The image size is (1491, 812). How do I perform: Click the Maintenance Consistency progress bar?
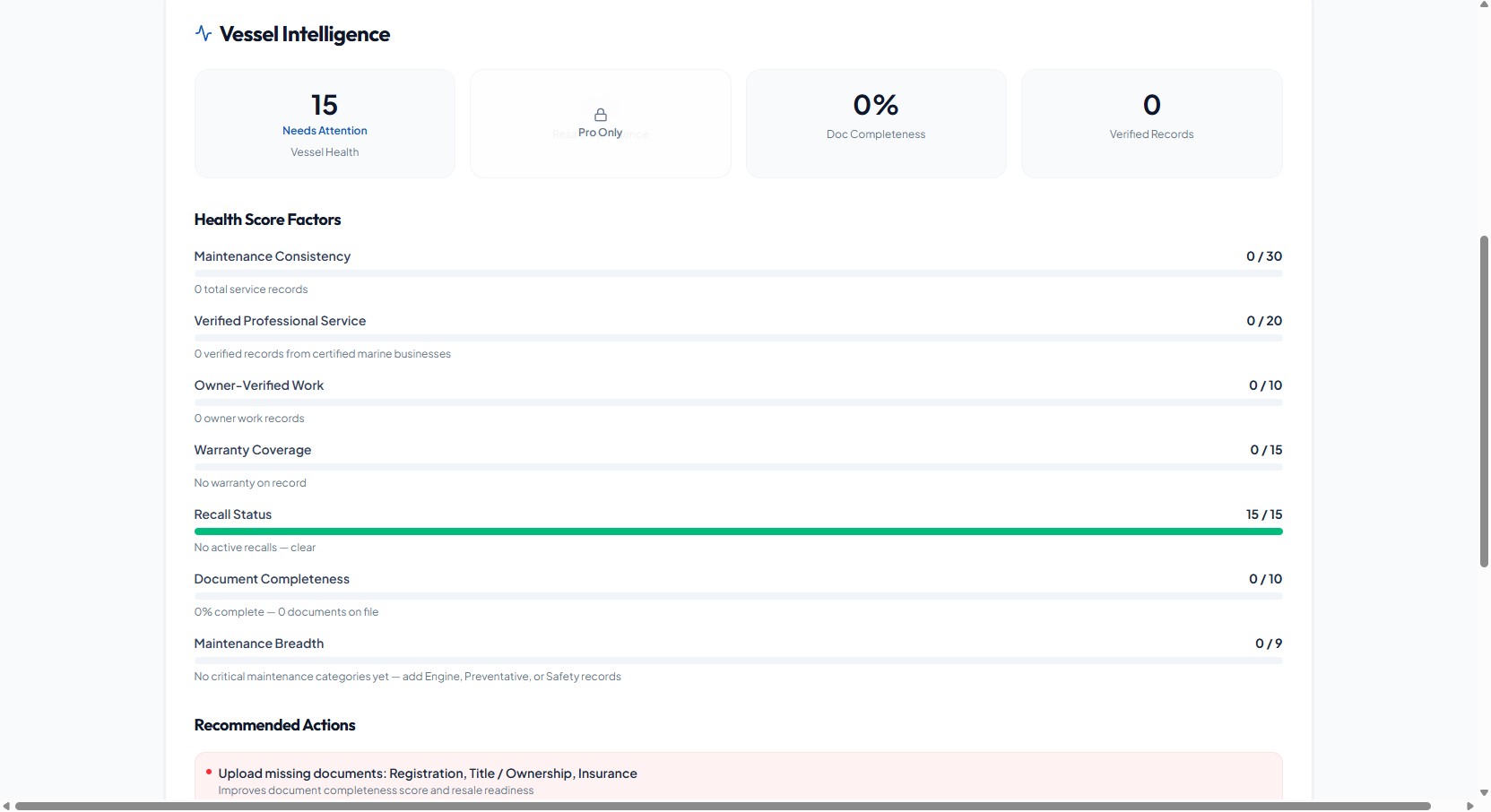[739, 273]
